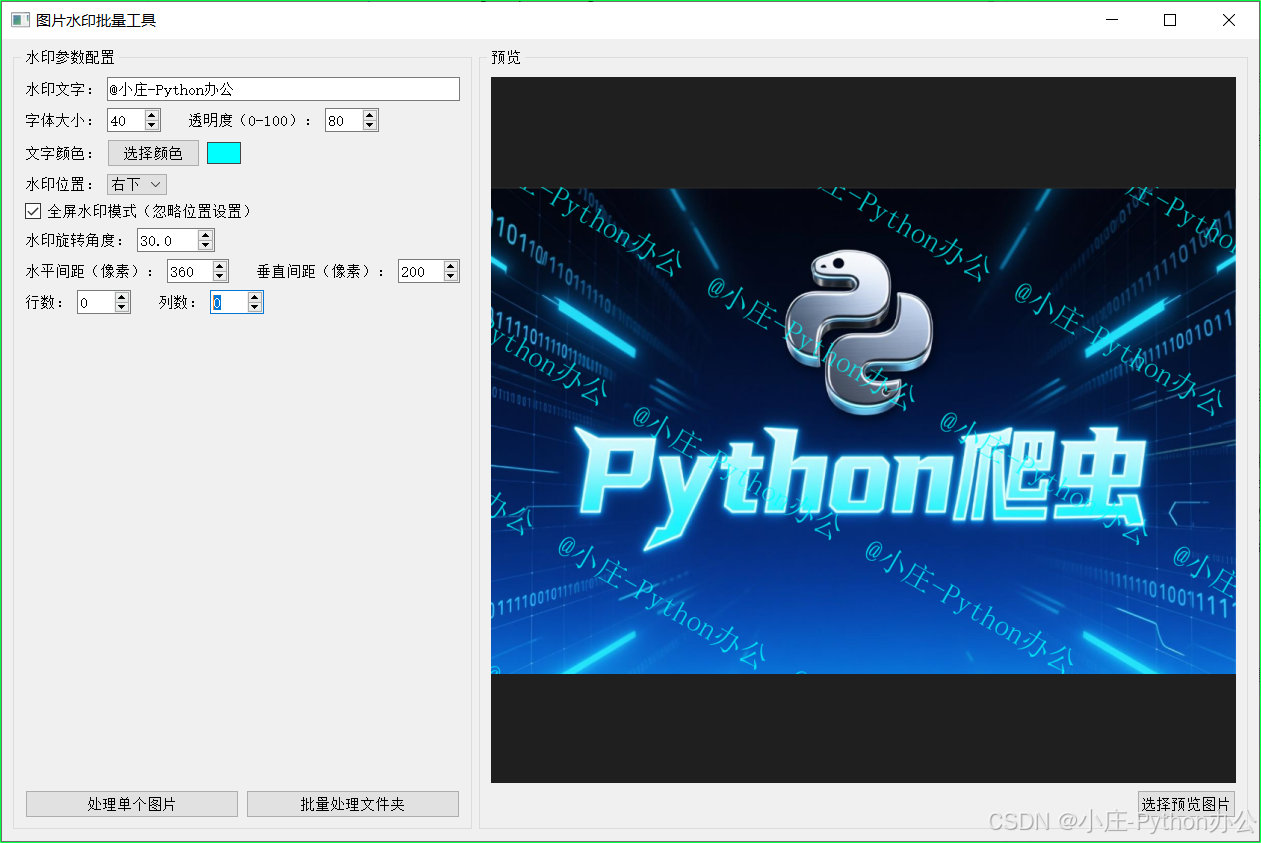Open the 水印位置 dropdown showing 右下
Image resolution: width=1261 pixels, height=843 pixels.
[137, 184]
